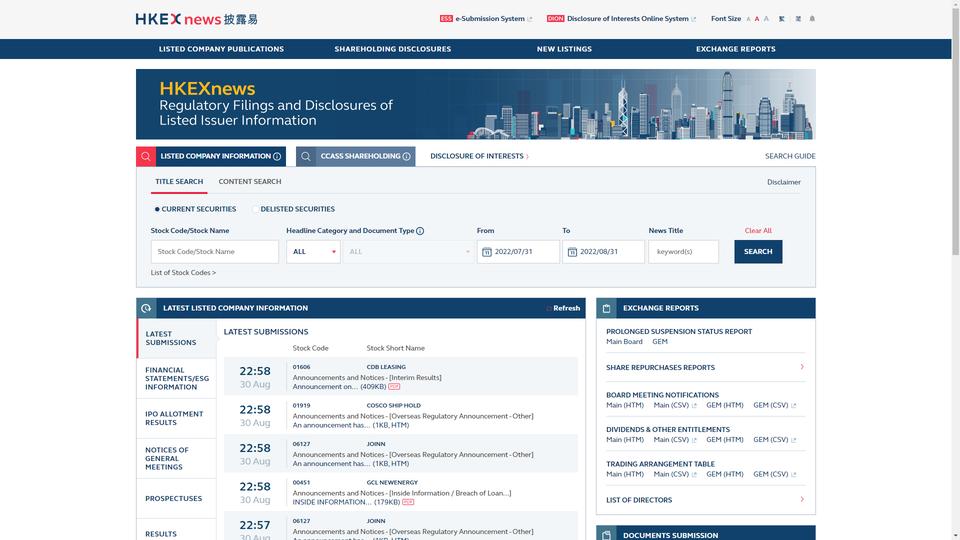The width and height of the screenshot is (960, 540).
Task: Click PDF icon on CDB Leasing announcement
Action: click(x=394, y=386)
